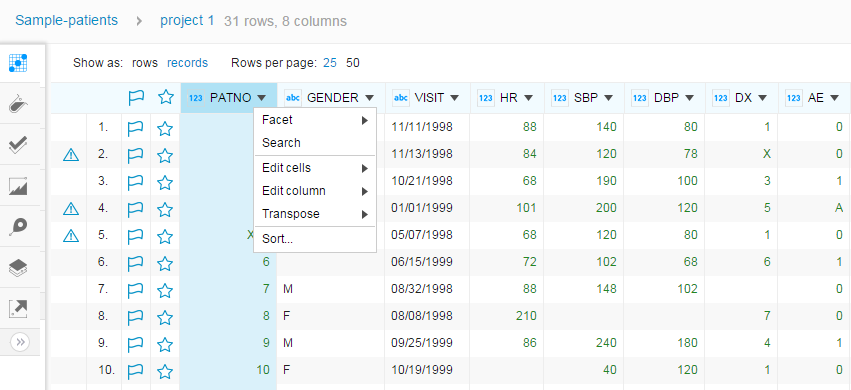Screen dimensions: 851x390
Task: Click the flag icon in header
Action: (136, 98)
